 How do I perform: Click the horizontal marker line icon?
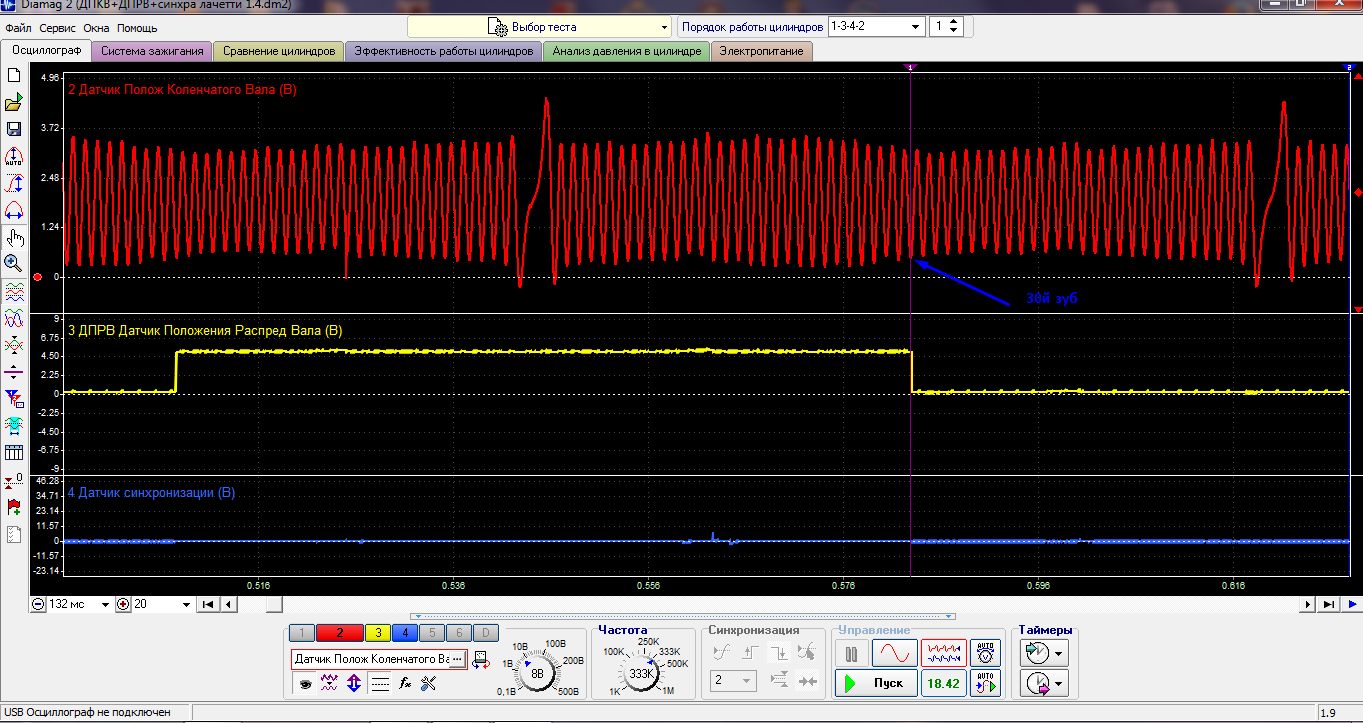pos(14,372)
